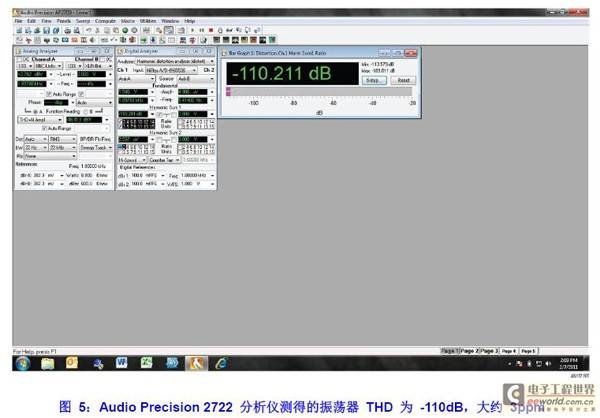Open Word from the taskbar
Image resolution: width=600 pixels, height=418 pixels.
(x=121, y=362)
